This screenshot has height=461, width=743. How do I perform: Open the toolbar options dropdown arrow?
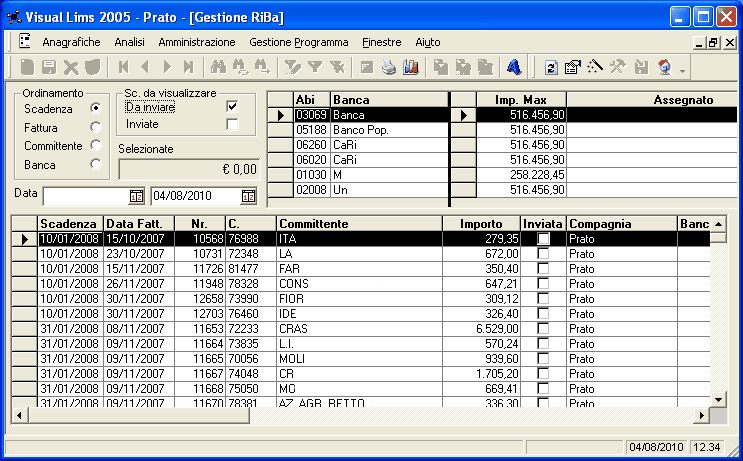(x=682, y=71)
